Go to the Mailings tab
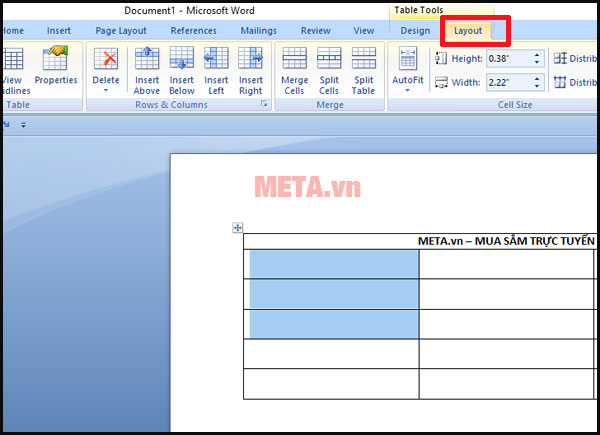600x435 pixels. point(259,31)
